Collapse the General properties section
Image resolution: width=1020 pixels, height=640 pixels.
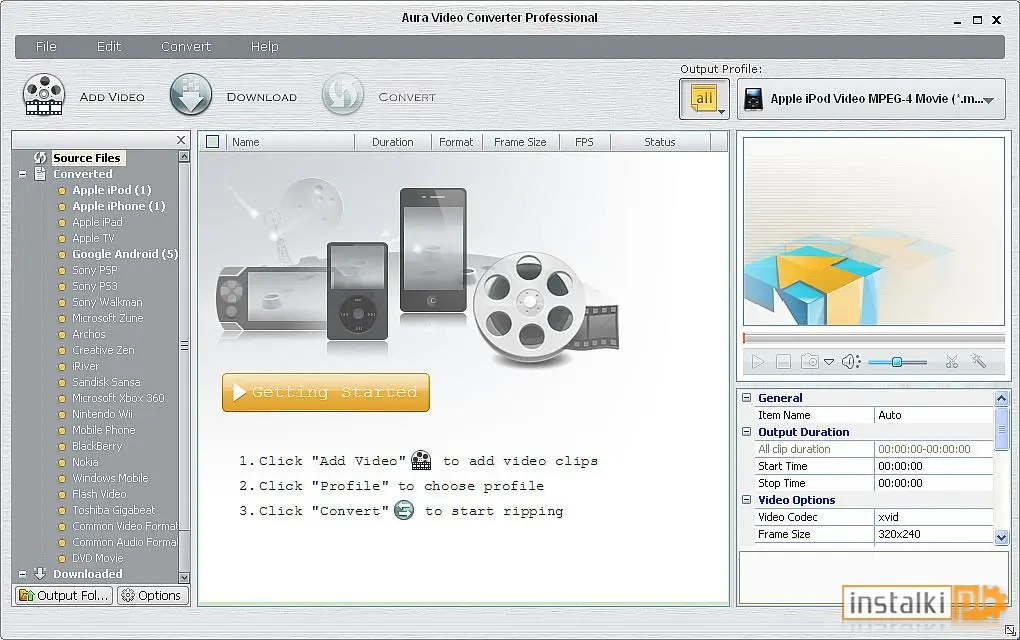coord(747,397)
